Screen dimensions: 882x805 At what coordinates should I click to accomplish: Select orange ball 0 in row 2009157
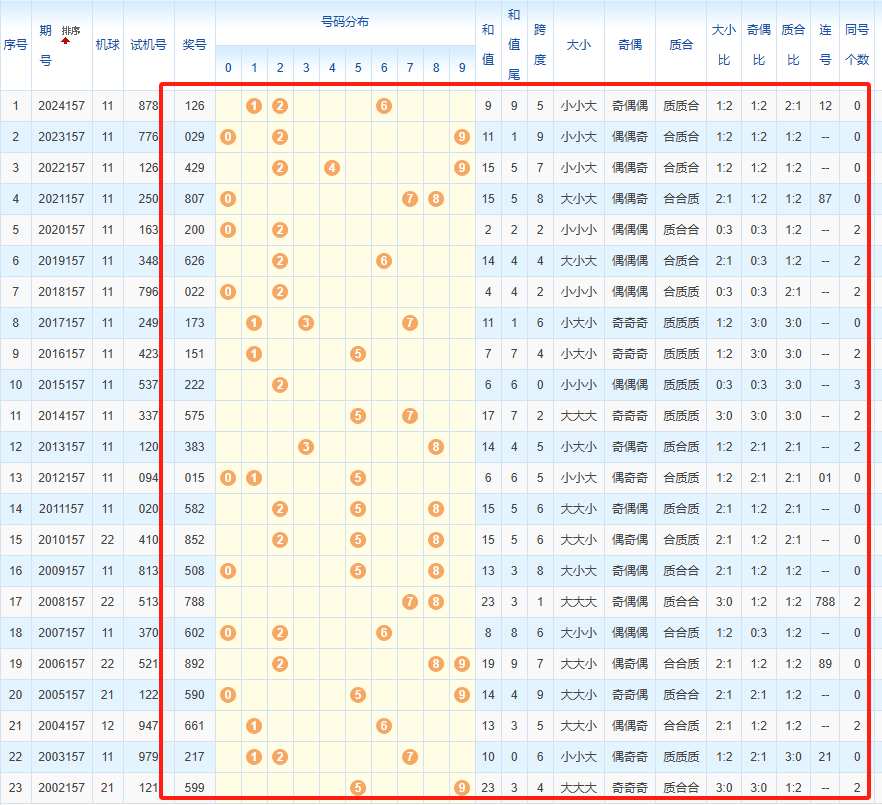(228, 571)
